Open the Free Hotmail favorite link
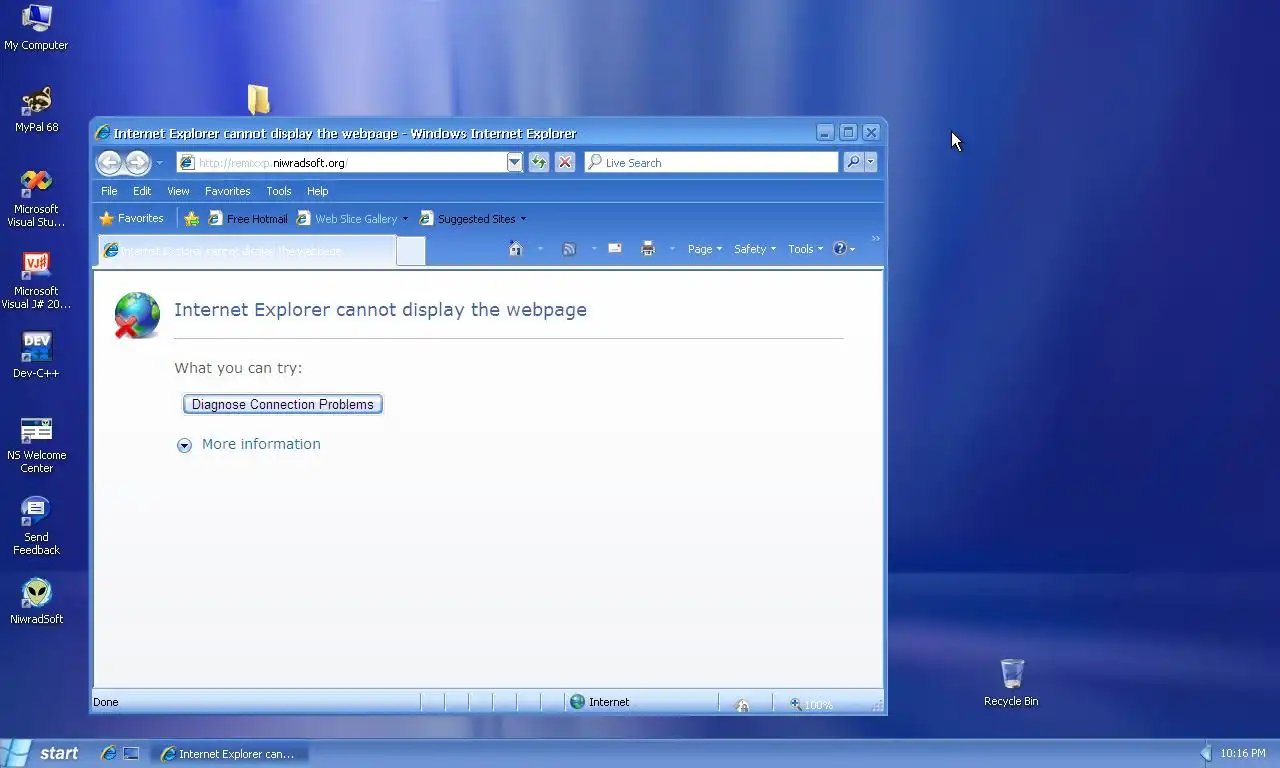 (x=248, y=218)
